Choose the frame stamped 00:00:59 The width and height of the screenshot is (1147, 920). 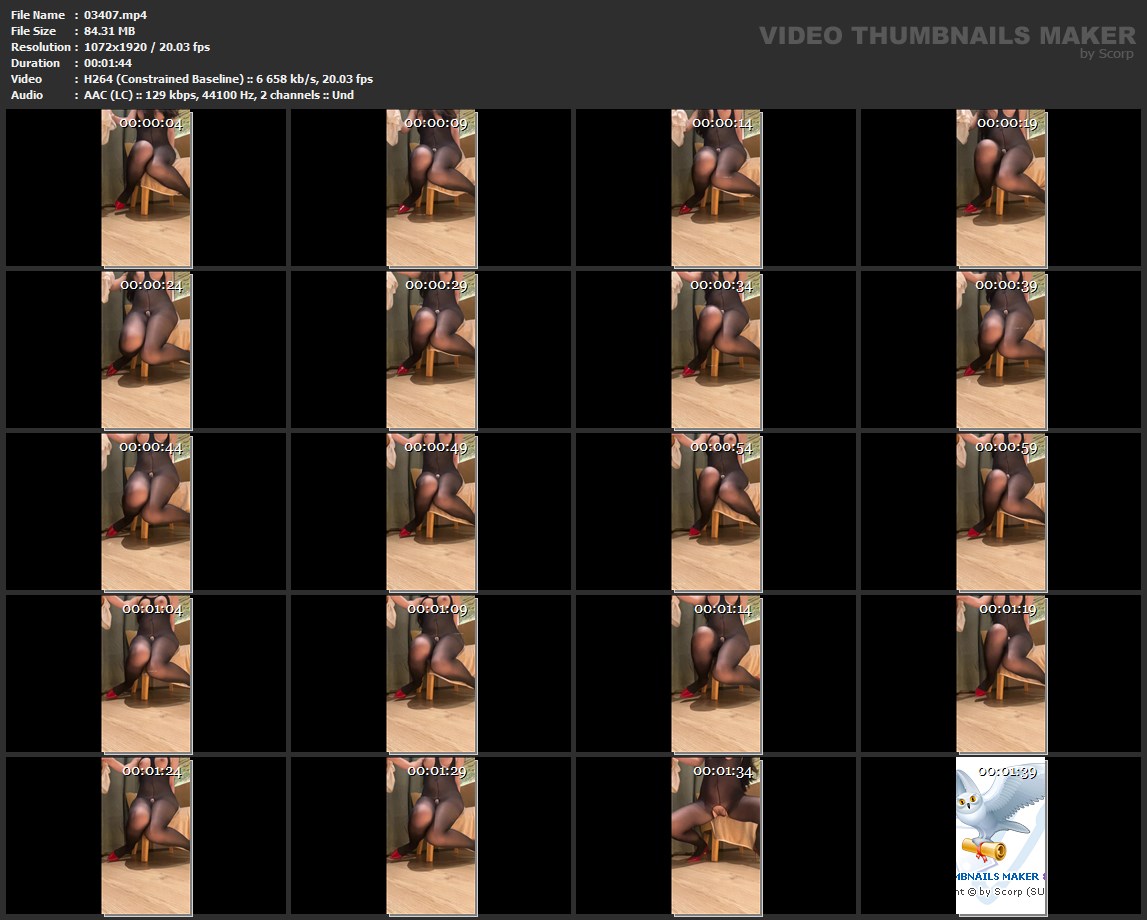pos(1001,512)
